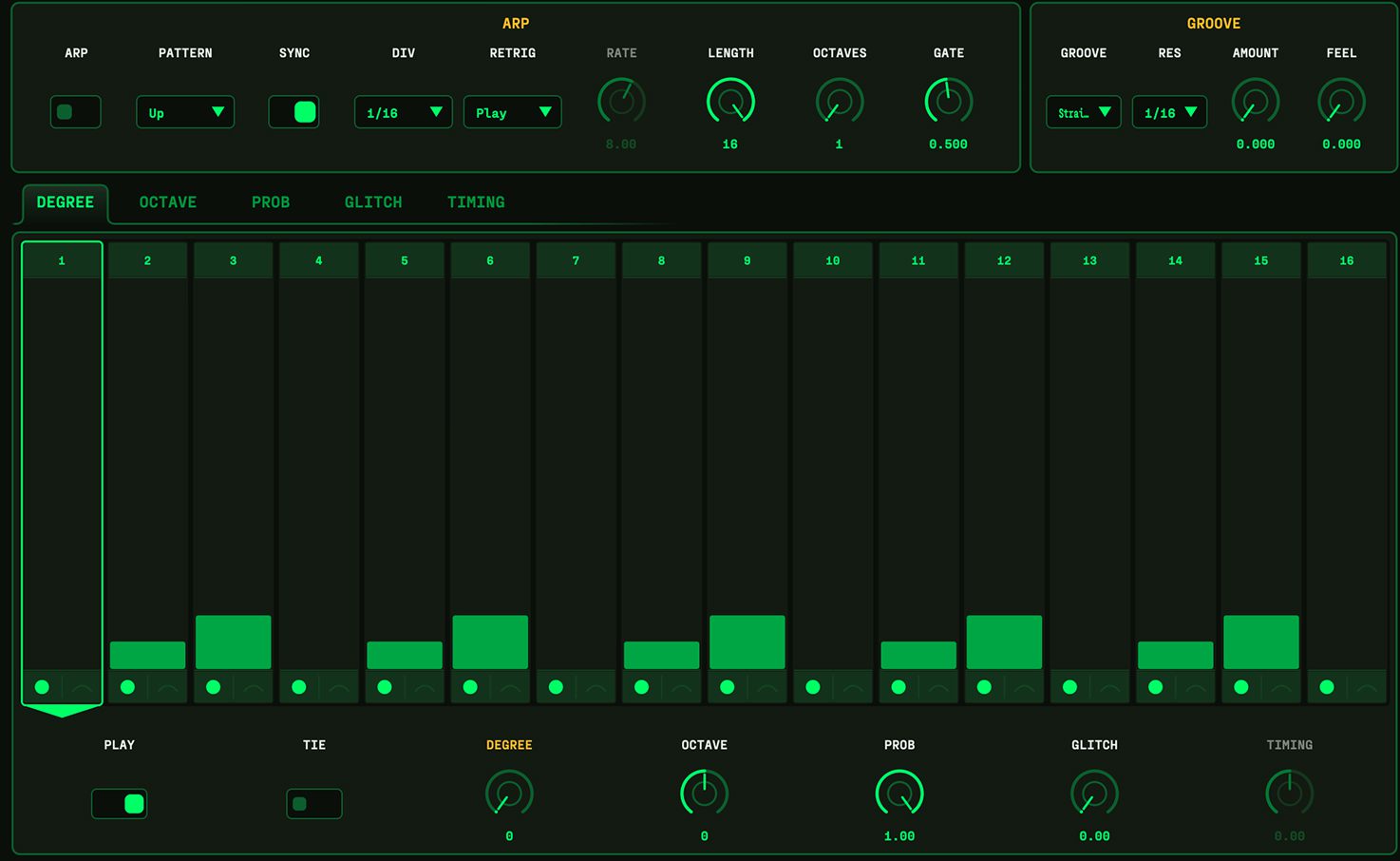
Task: Click the green degree bar in step 3
Action: (x=234, y=642)
